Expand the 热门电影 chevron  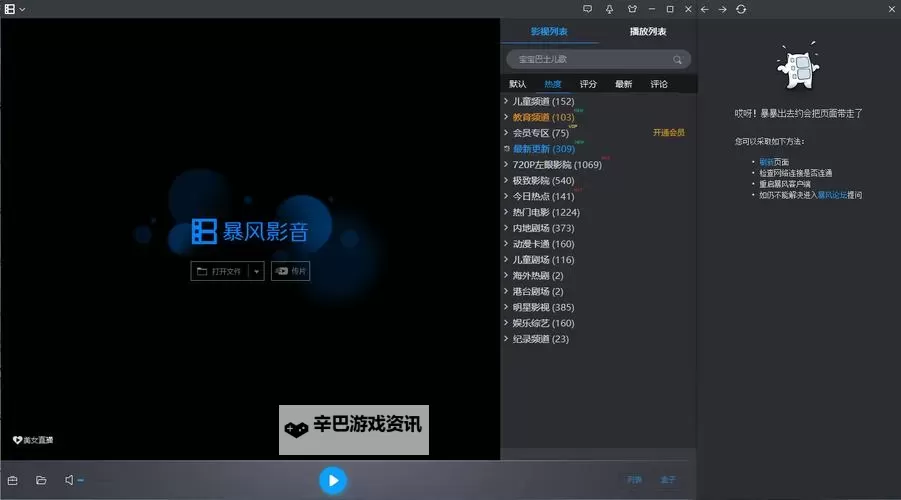506,212
